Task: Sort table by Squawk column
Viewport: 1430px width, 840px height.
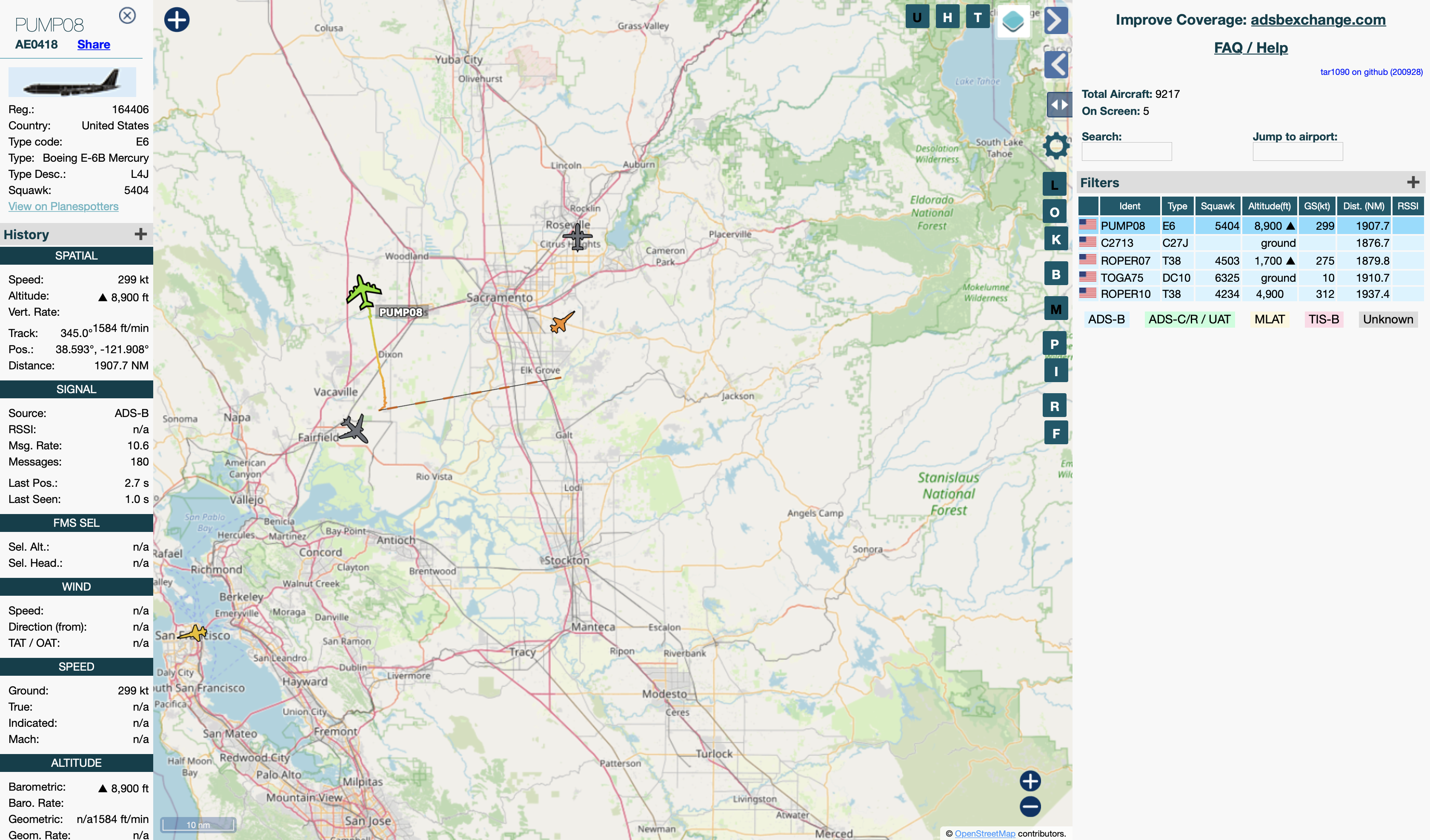Action: click(1217, 206)
